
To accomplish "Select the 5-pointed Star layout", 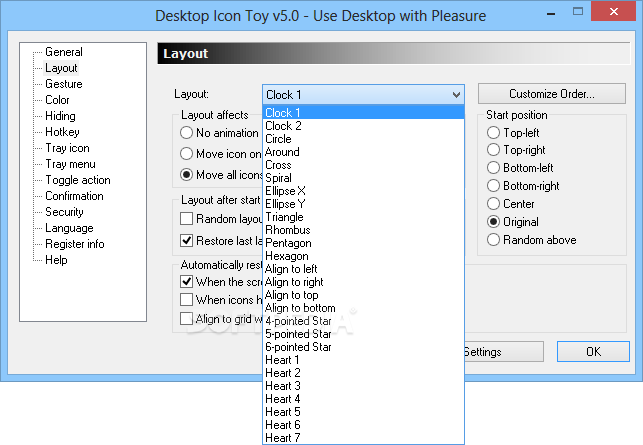I will (x=363, y=334).
